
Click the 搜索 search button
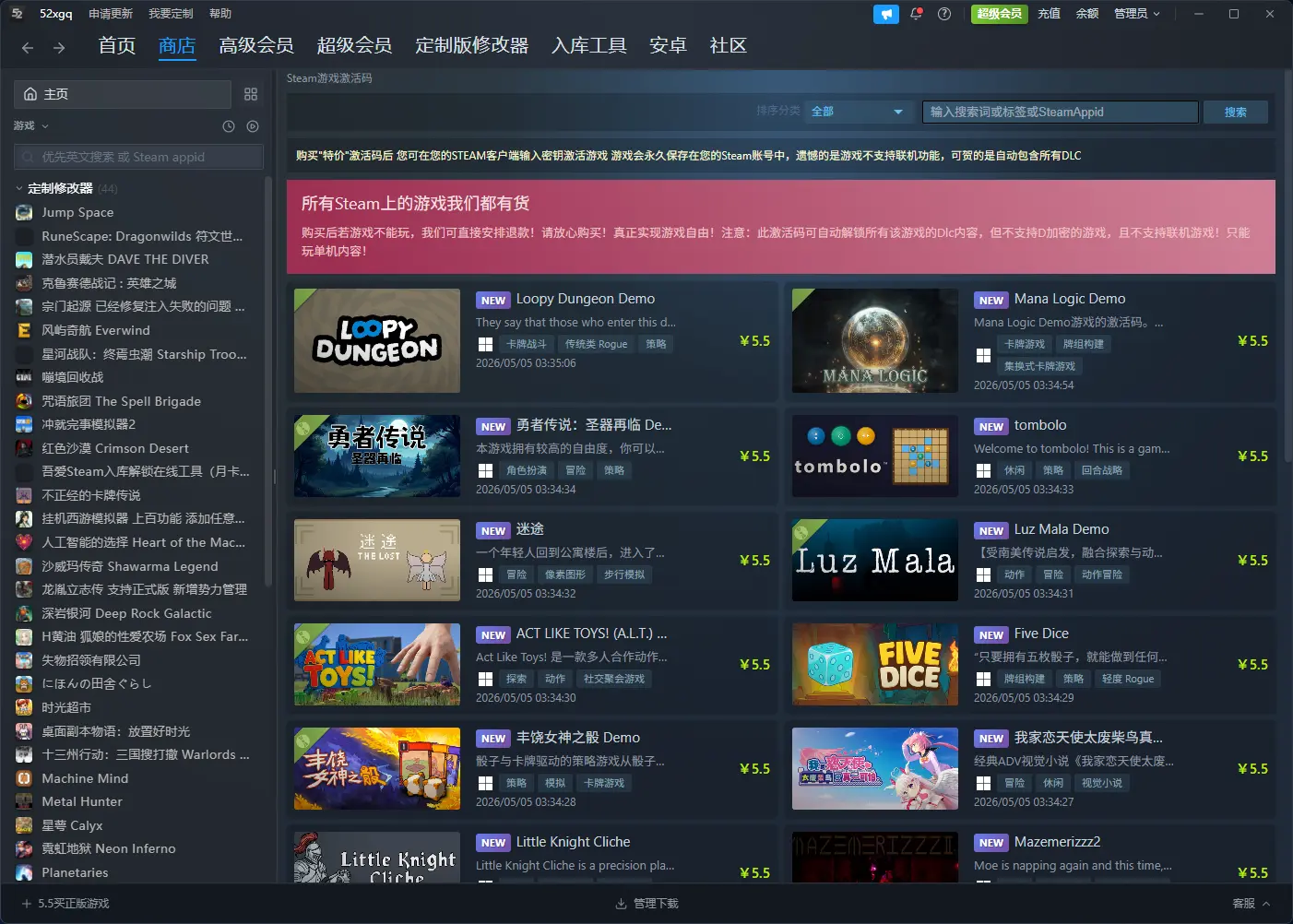1236,112
